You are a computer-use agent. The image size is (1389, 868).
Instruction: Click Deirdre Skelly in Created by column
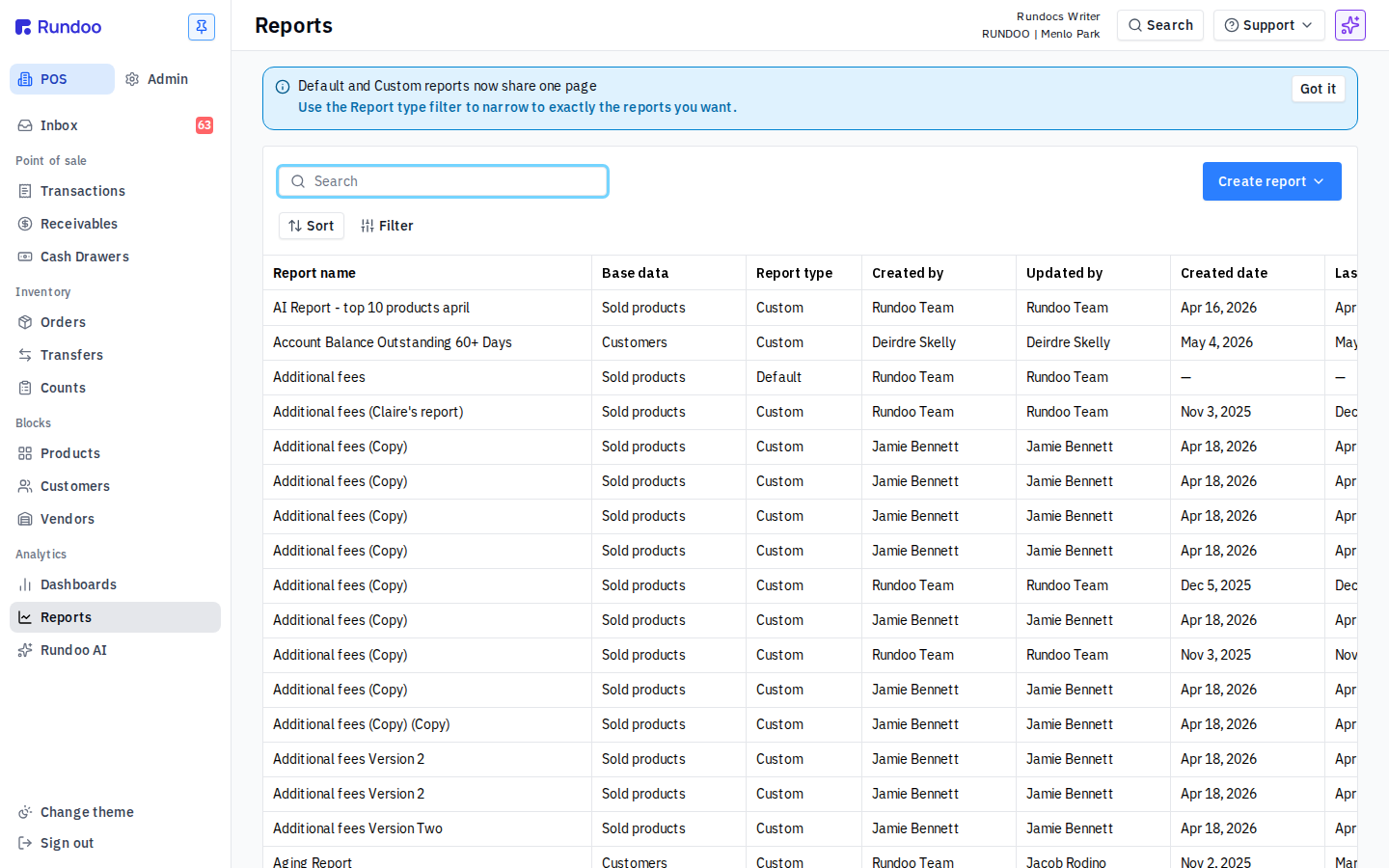(913, 342)
